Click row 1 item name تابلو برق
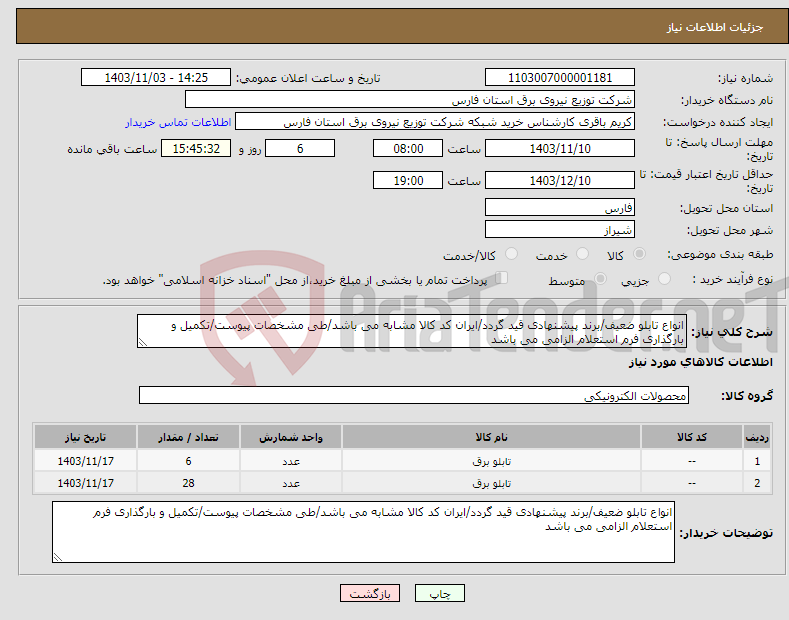This screenshot has width=789, height=620. coord(492,461)
